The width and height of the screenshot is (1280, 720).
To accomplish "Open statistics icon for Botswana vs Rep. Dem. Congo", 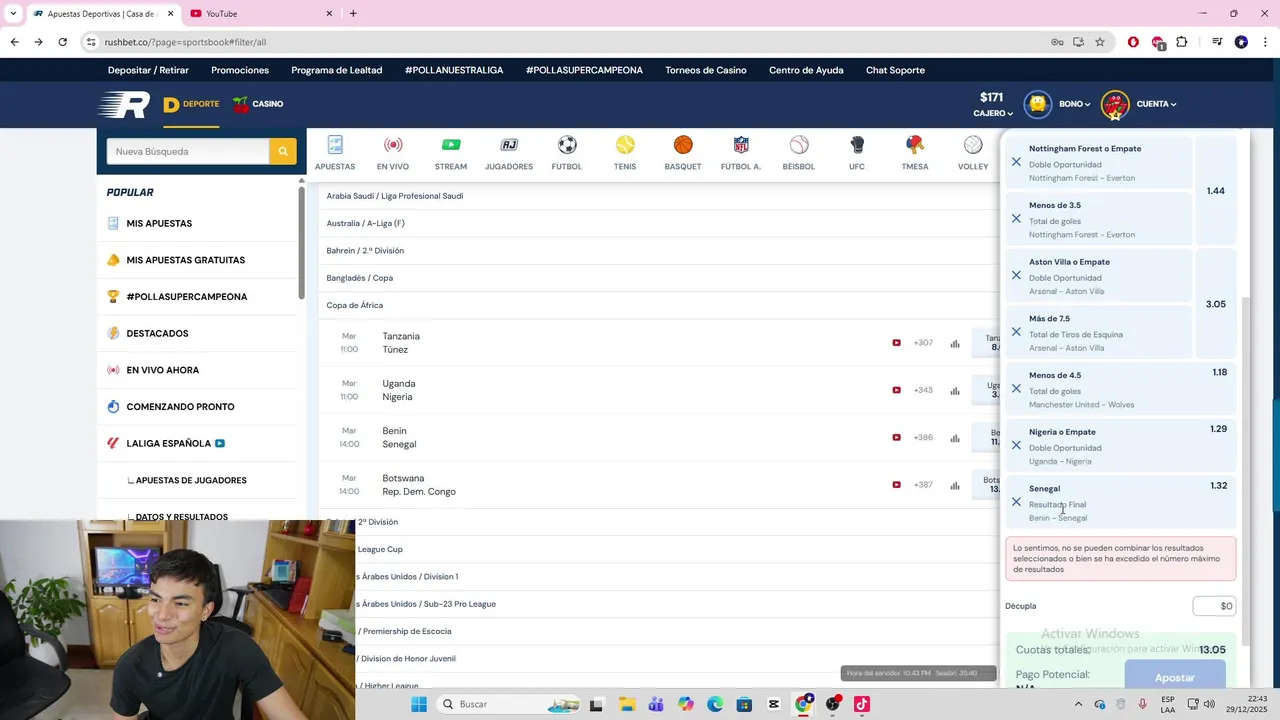I will tap(955, 485).
